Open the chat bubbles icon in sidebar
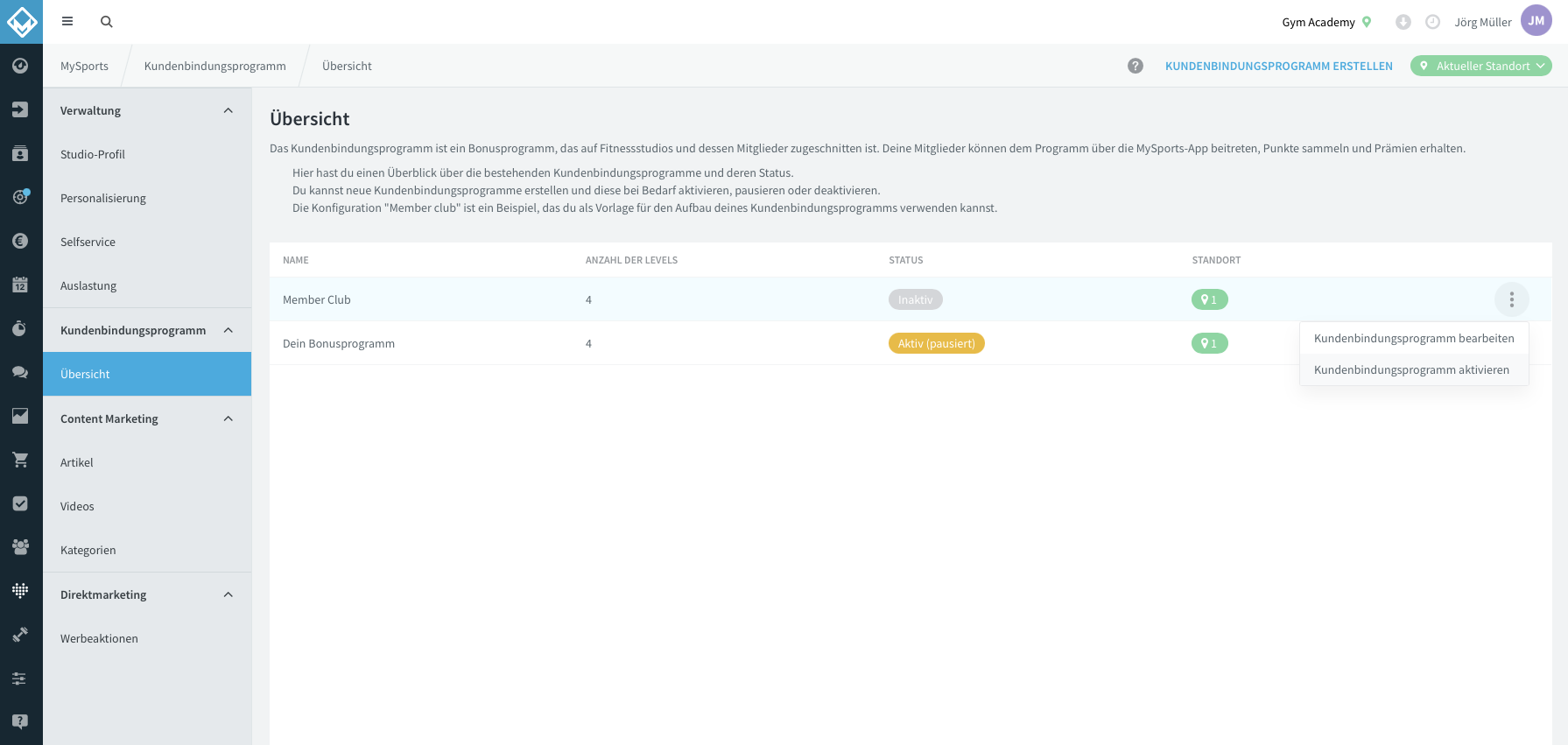The image size is (1568, 745). click(20, 372)
